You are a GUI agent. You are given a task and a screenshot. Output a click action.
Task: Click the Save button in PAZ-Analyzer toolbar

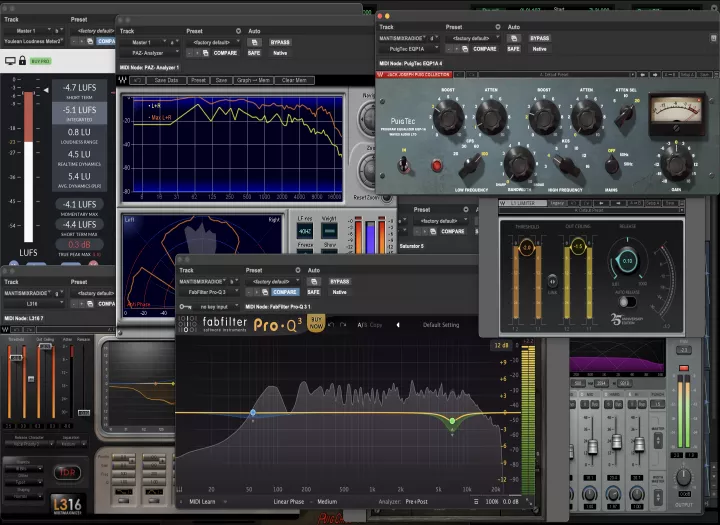(x=221, y=80)
